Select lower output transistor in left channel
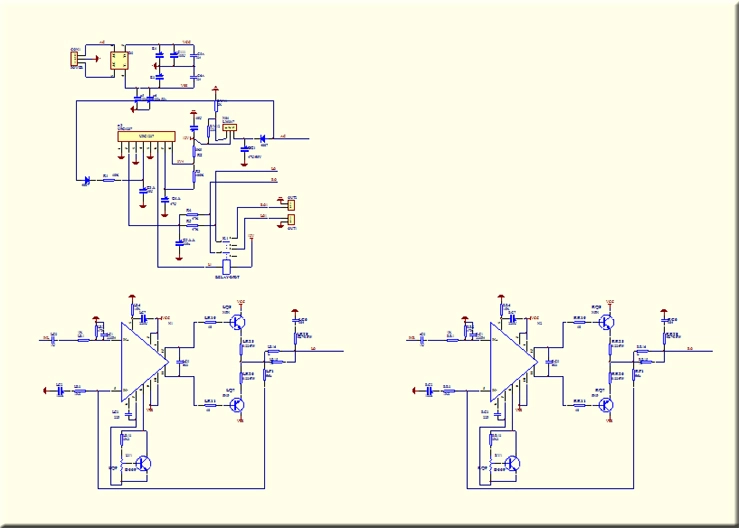Viewport: 739px width, 528px height. [239, 403]
